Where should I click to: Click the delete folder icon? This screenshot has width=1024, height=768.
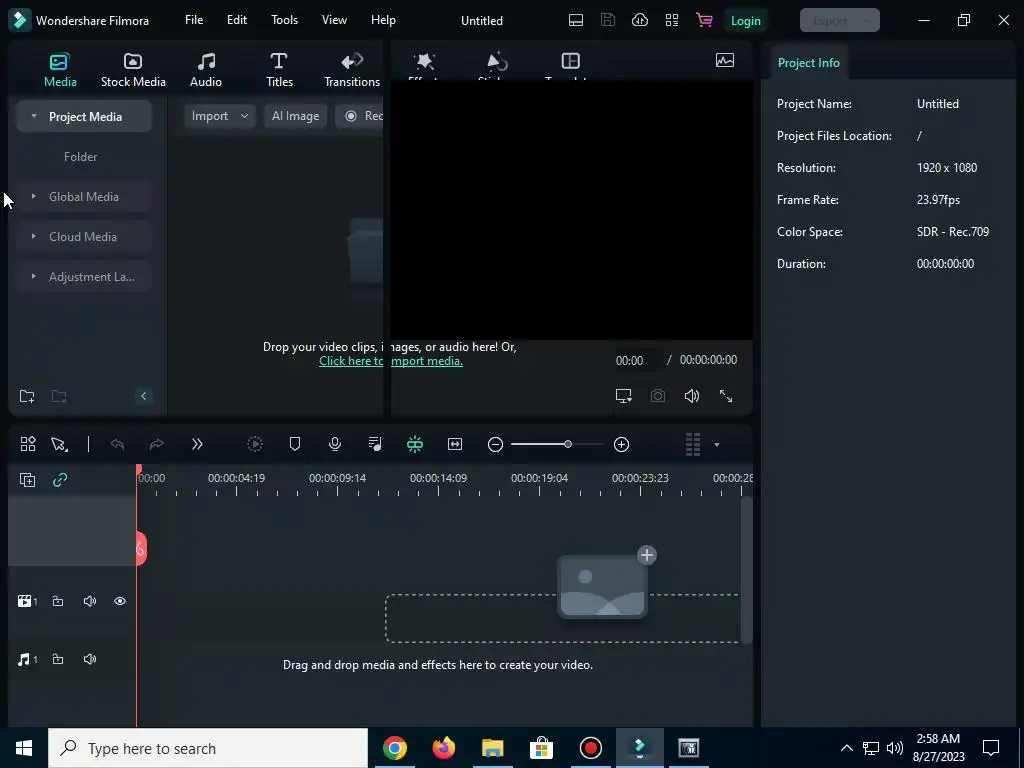(59, 396)
